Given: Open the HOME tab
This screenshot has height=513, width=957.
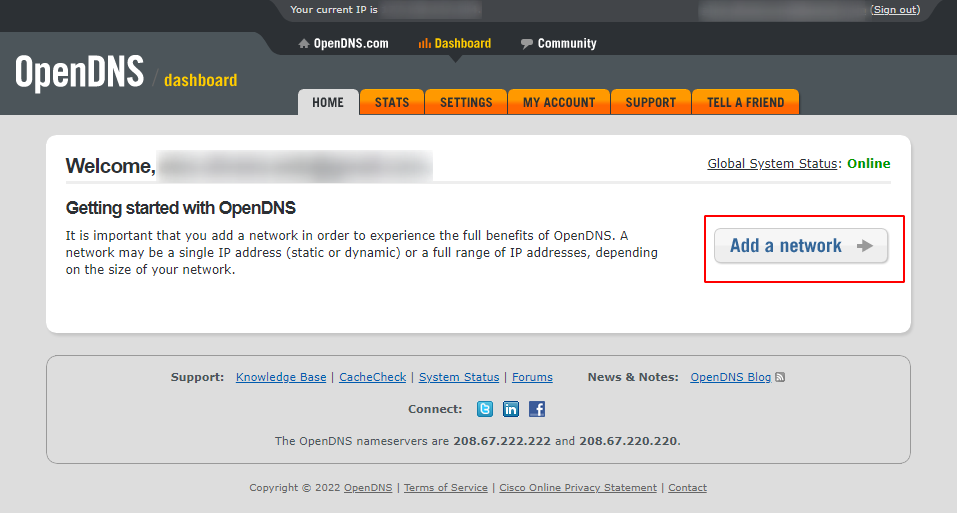Looking at the screenshot, I should click(x=328, y=102).
